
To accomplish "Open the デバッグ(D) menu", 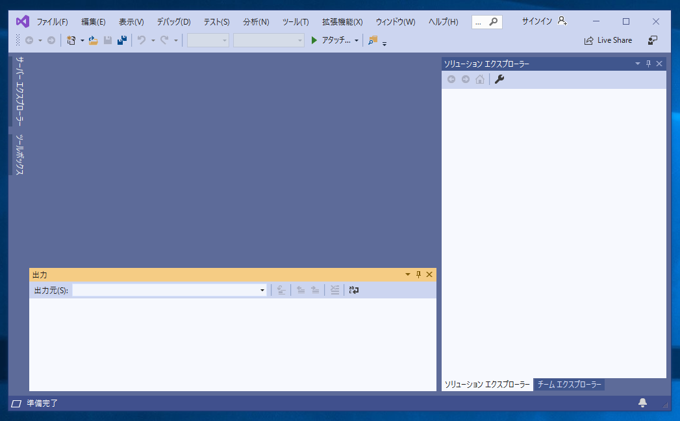I will 173,22.
